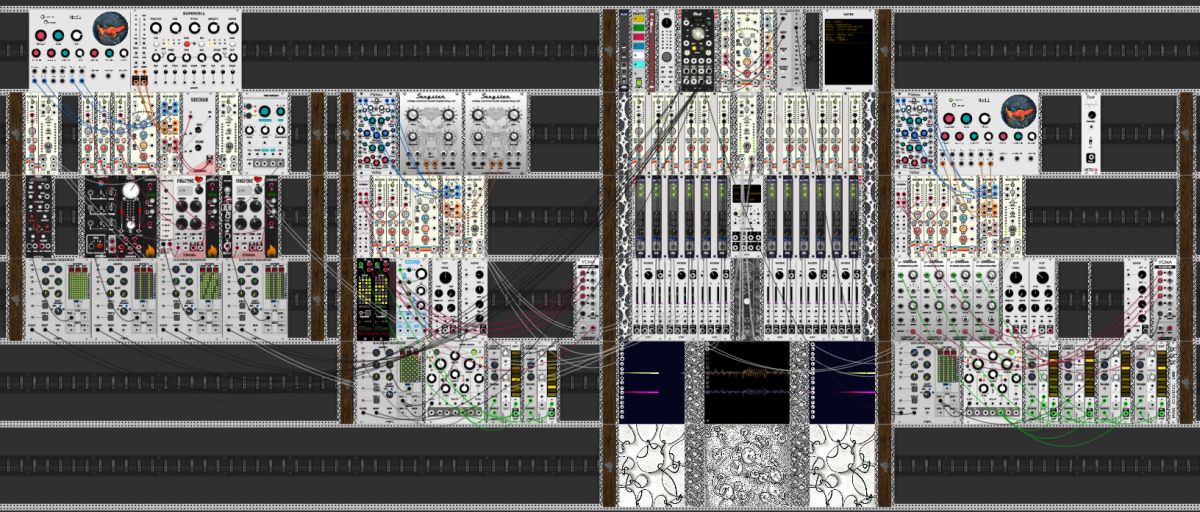Image resolution: width=1200 pixels, height=512 pixels.
Task: Adjust the knob on the narrow white module at far right
Action: [x=1091, y=115]
